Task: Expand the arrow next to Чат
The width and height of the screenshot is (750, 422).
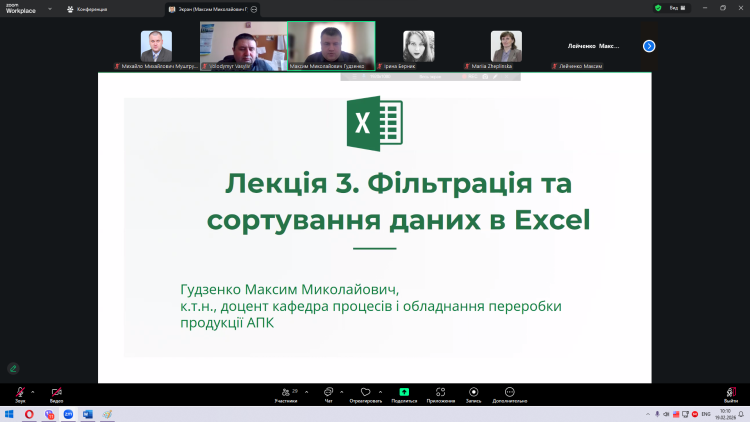Action: (342, 391)
